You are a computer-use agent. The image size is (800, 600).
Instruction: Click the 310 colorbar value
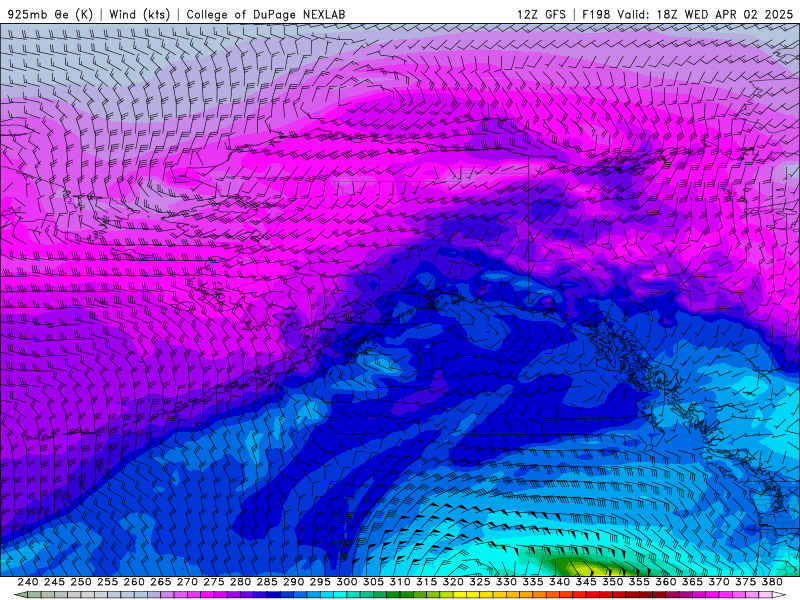pos(400,582)
